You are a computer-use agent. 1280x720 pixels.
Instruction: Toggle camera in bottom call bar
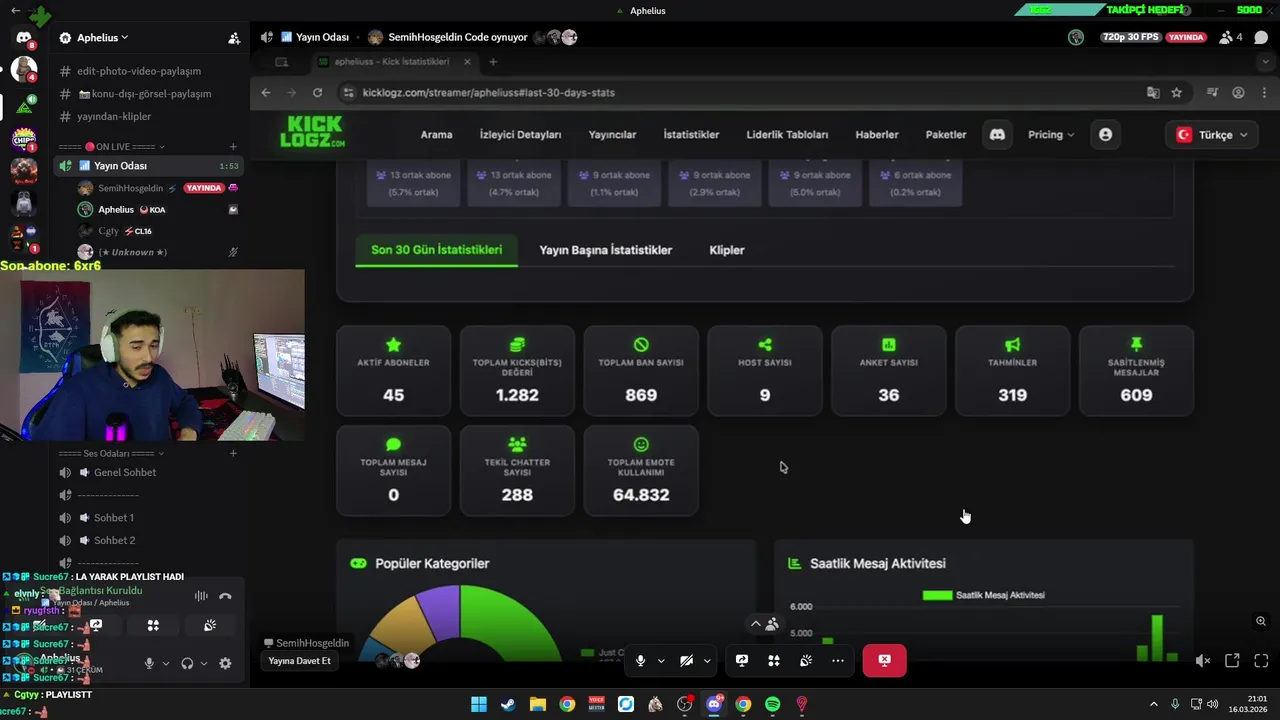point(686,660)
